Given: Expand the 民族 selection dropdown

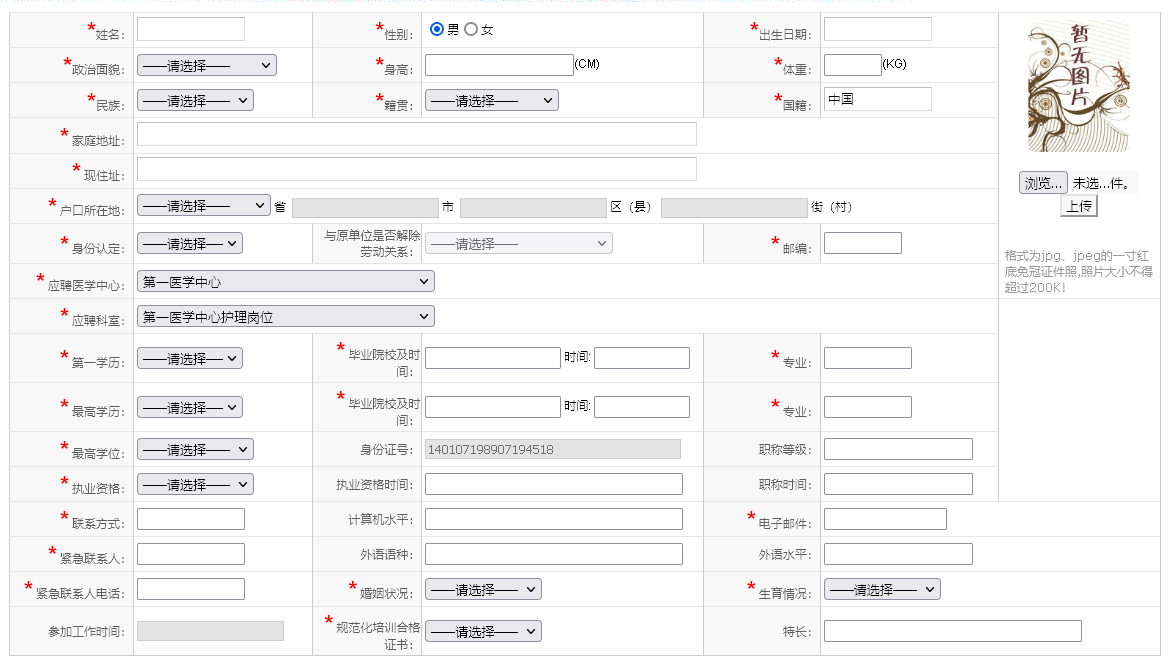Looking at the screenshot, I should 195,100.
